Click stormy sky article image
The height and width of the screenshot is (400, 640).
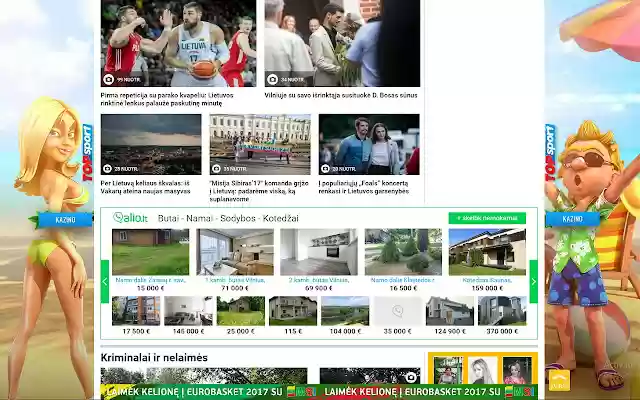coord(151,144)
